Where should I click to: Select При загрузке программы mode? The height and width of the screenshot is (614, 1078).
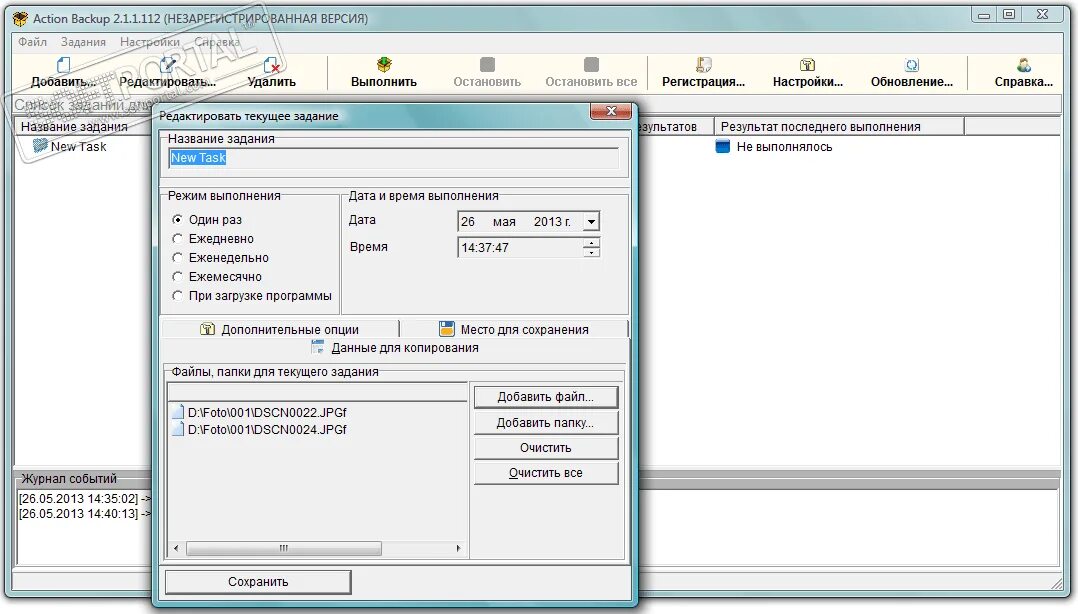177,296
